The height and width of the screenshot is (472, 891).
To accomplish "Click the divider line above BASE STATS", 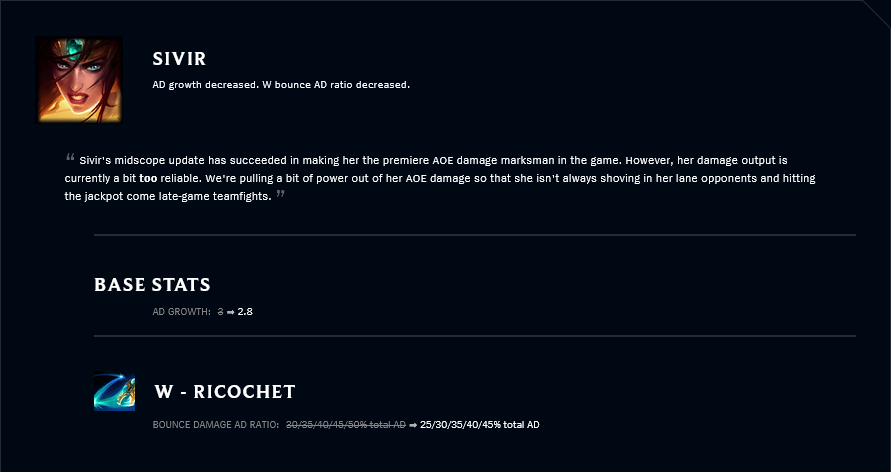I will tap(474, 235).
